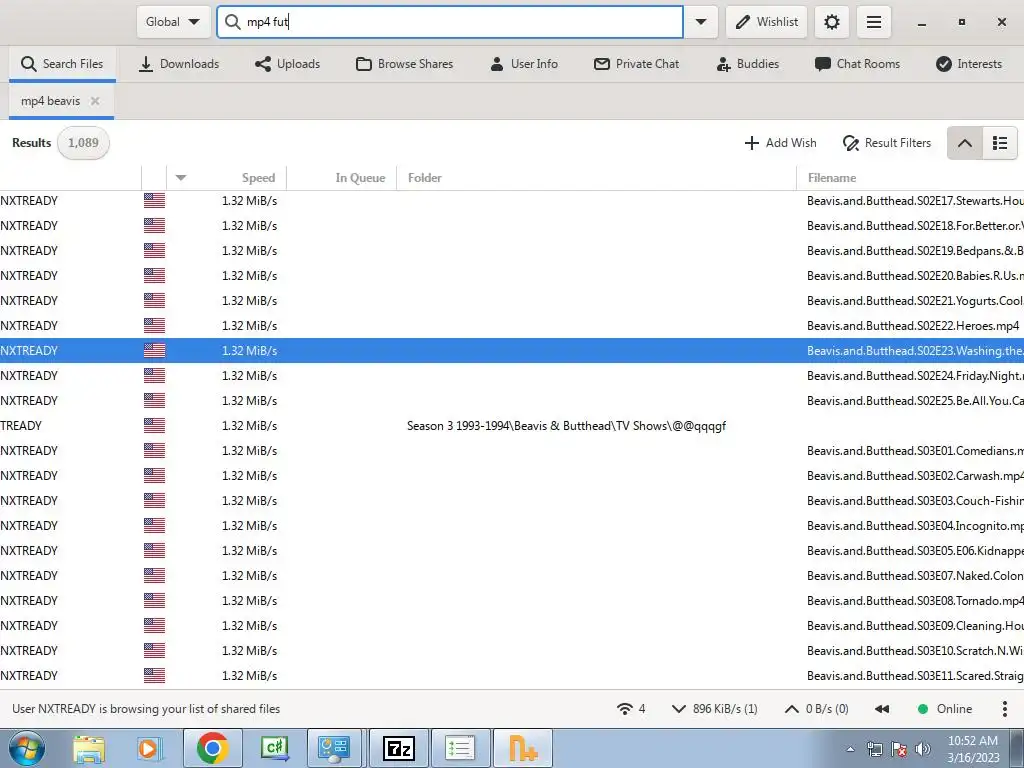Open 7-Zip from the taskbar
This screenshot has height=768, width=1024.
[x=398, y=748]
